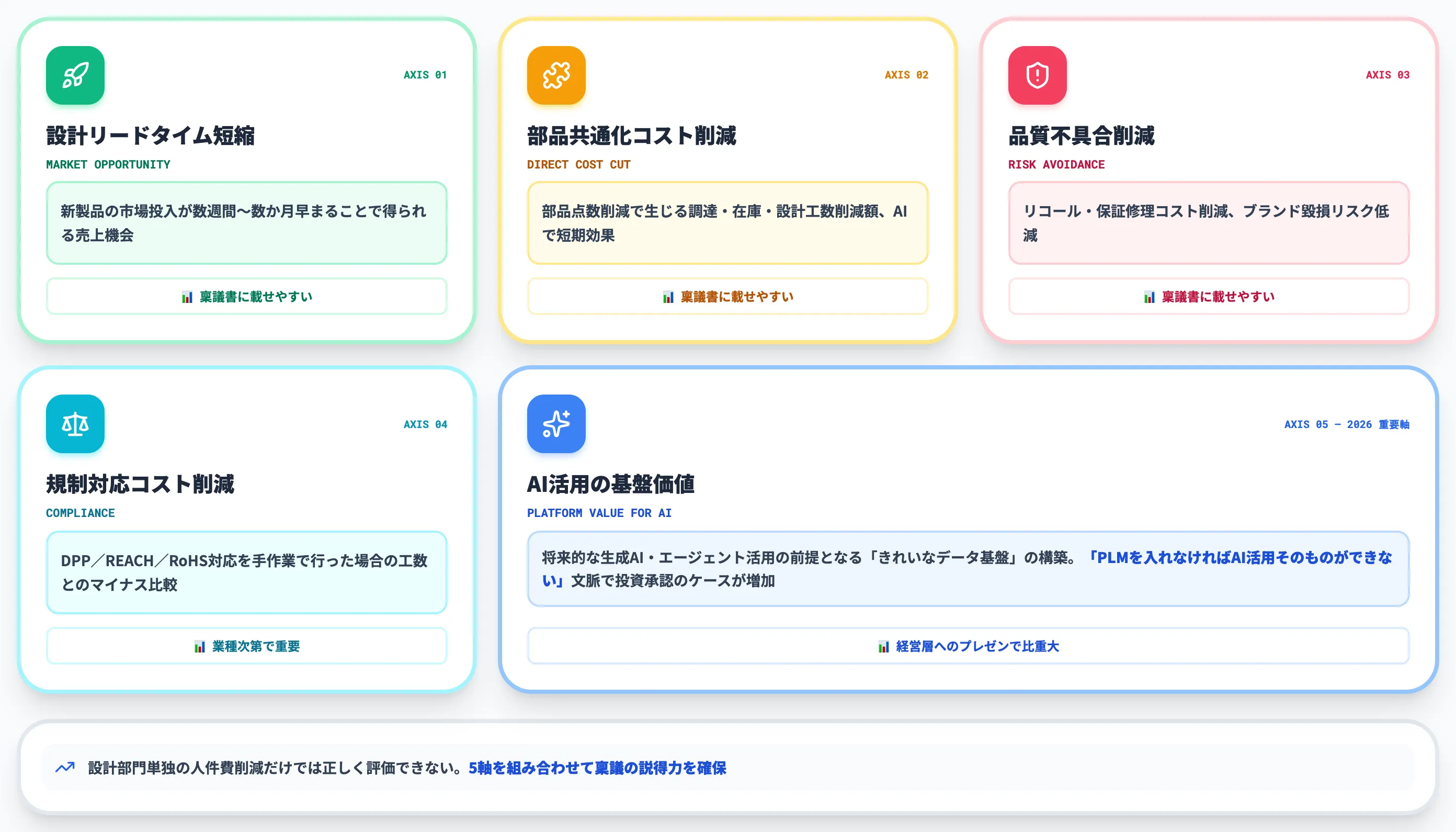Click the COMPLIANCE subtitle
Viewport: 1456px width, 832px height.
80,513
